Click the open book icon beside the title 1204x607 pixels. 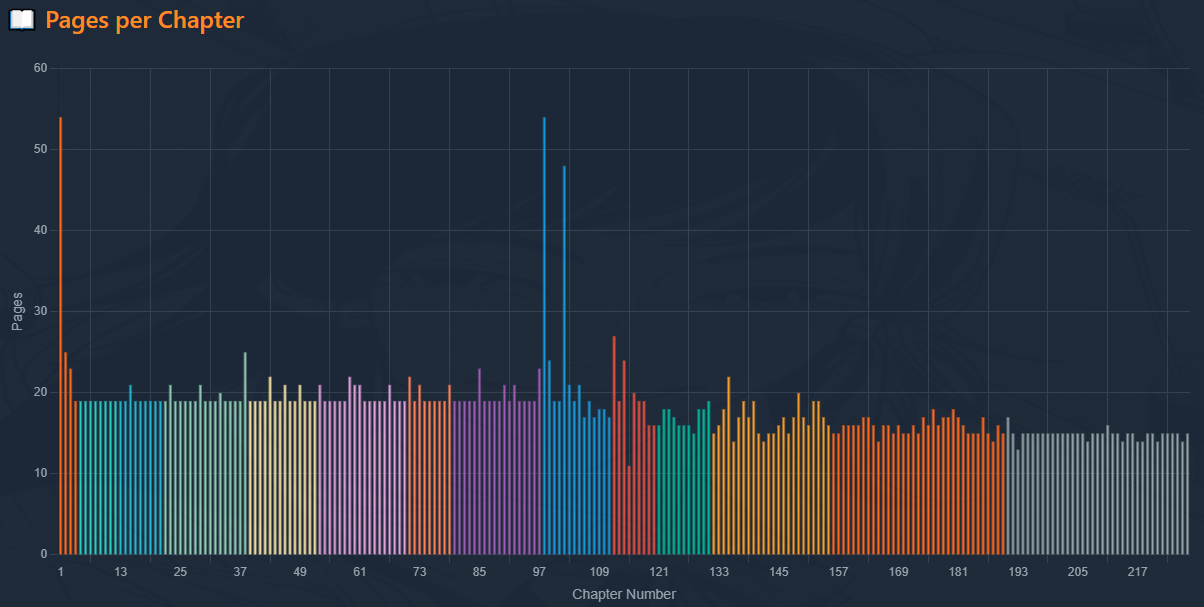(x=22, y=20)
